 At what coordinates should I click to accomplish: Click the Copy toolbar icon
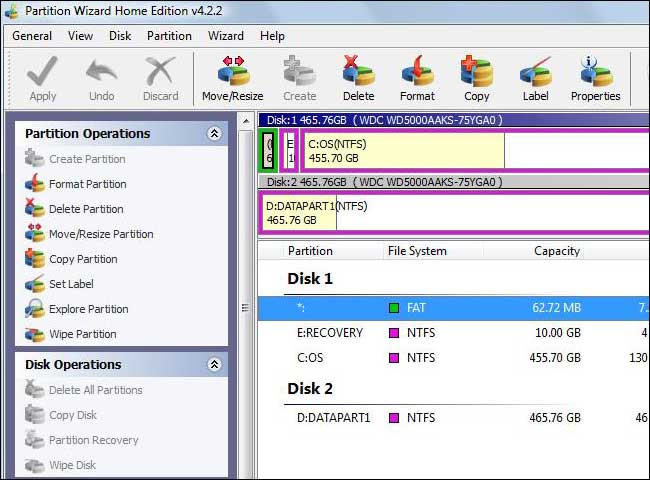point(477,72)
